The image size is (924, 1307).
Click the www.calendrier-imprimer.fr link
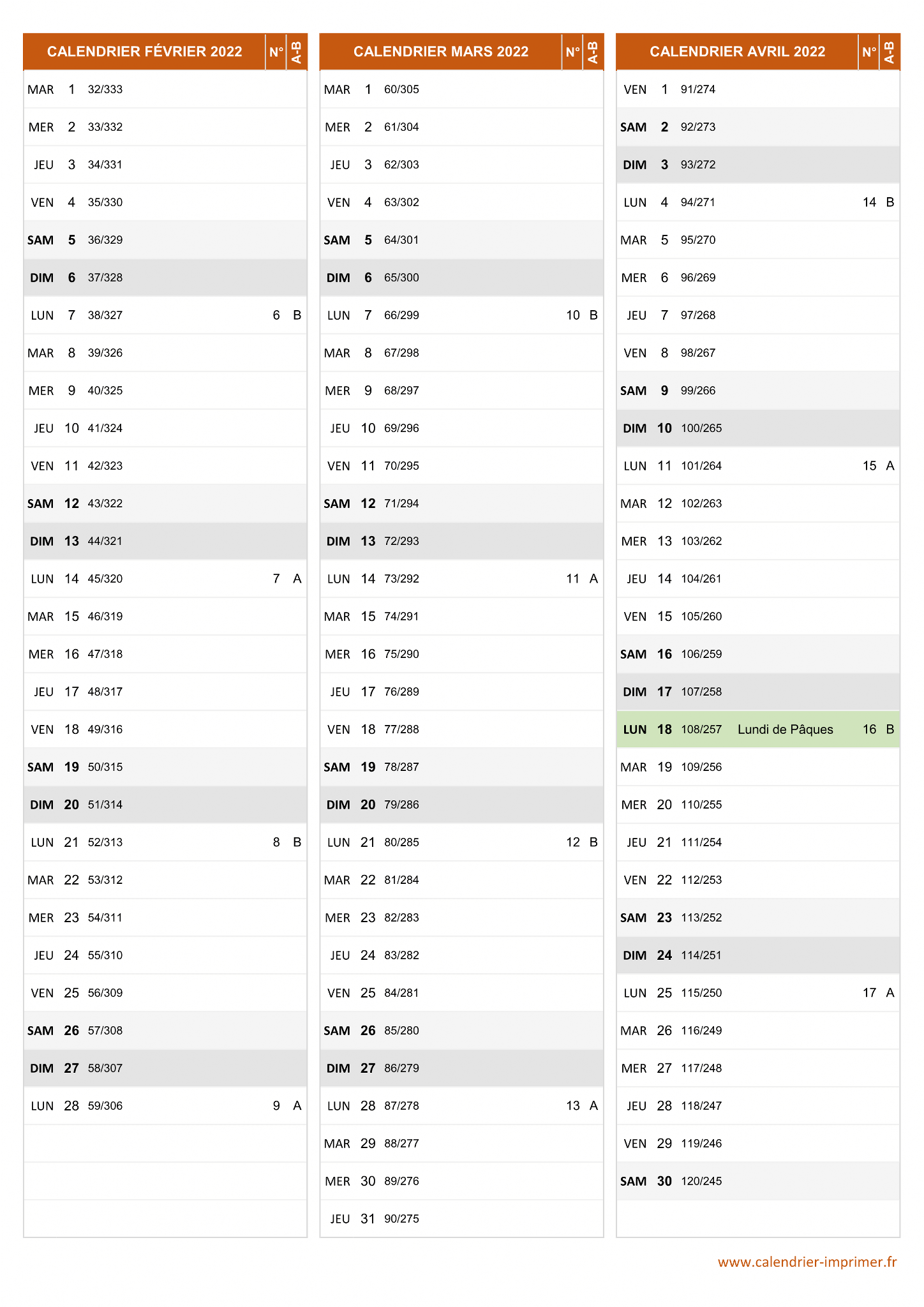(x=807, y=1262)
